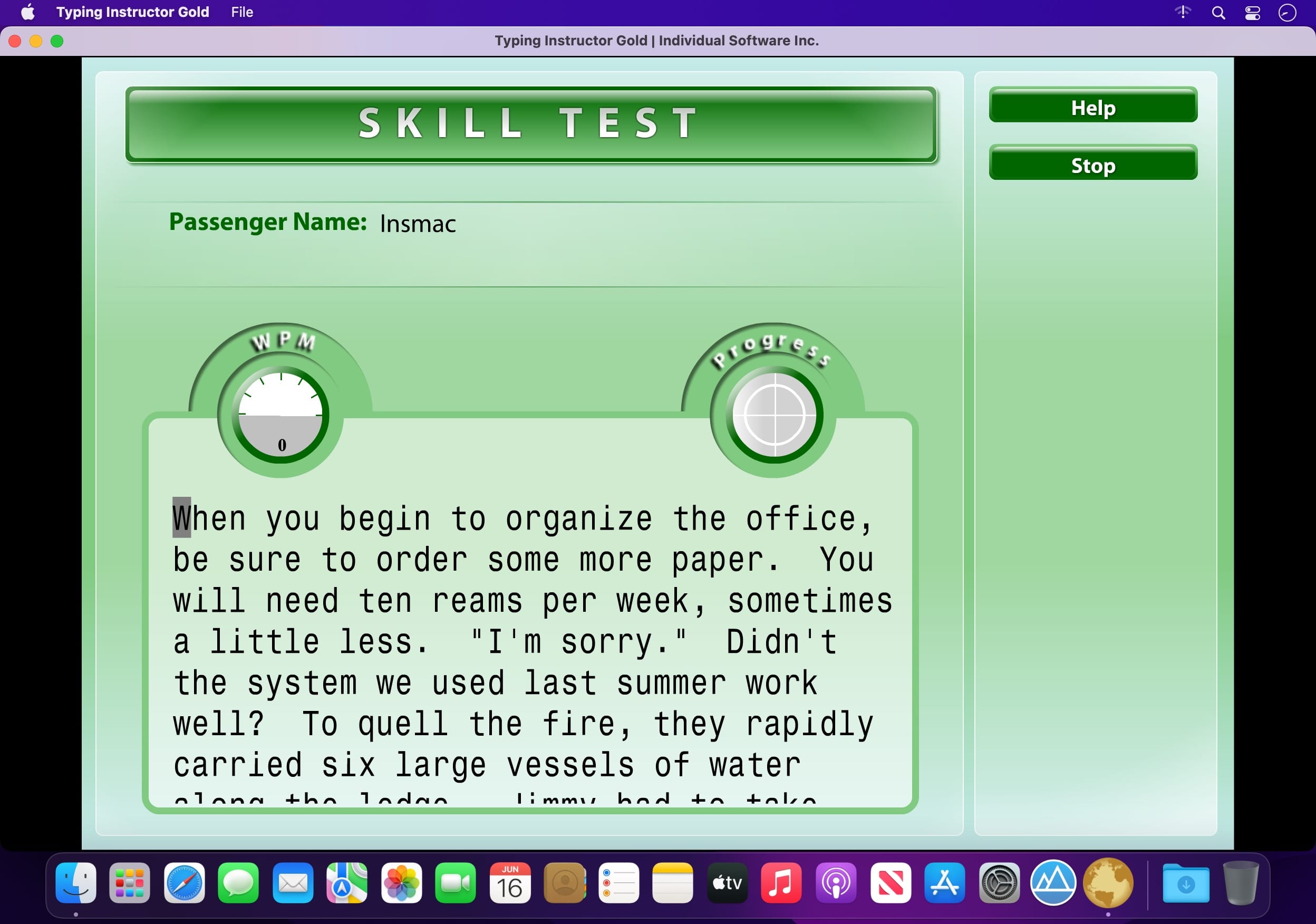
Task: Launch Safari from the dock
Action: coord(184,882)
